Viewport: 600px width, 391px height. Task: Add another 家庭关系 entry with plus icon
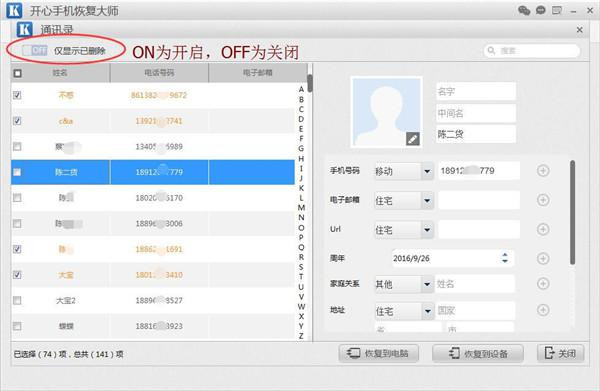pos(543,283)
